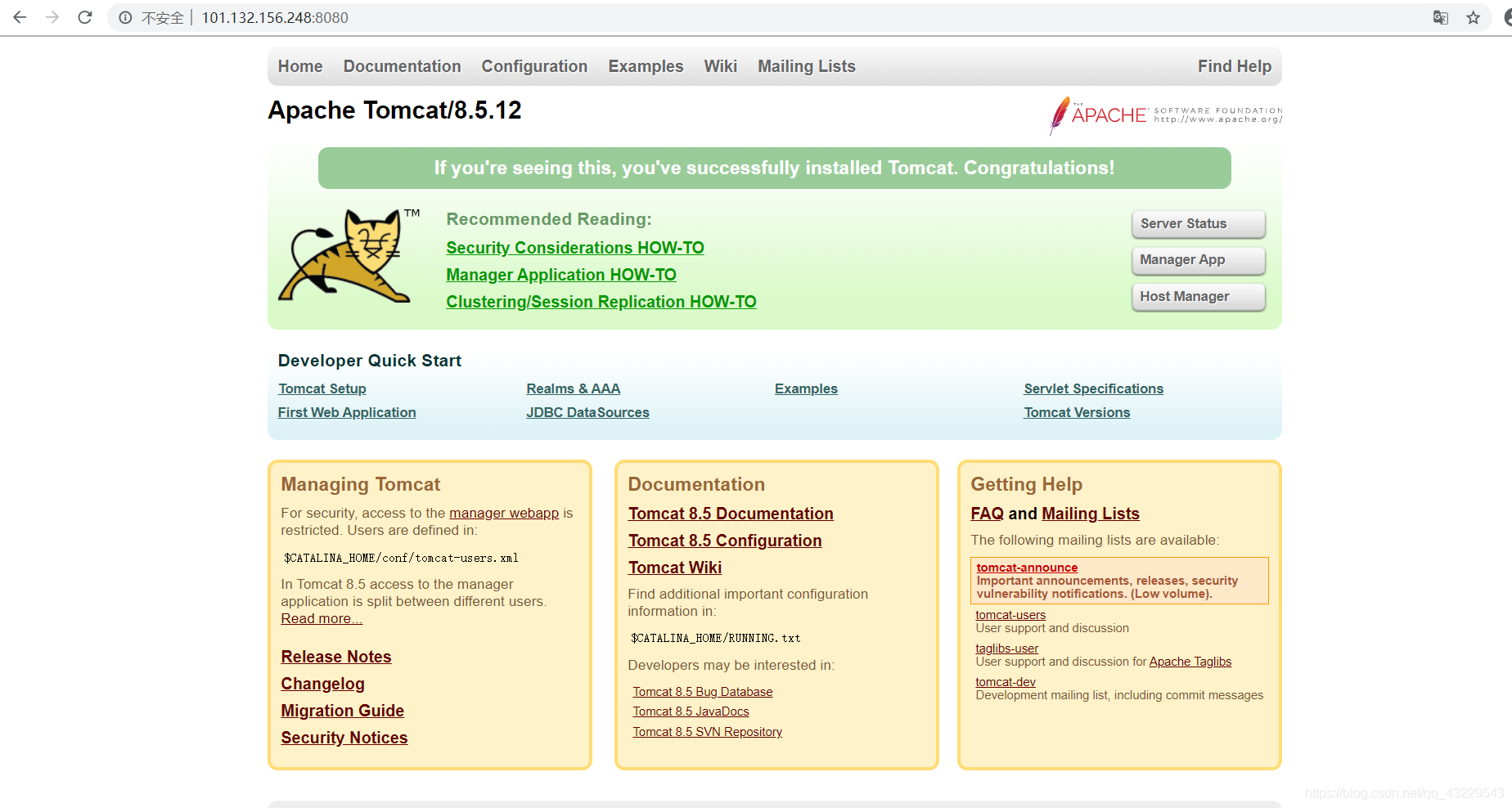Click the Manager App button
This screenshot has height=808, width=1512.
(x=1199, y=260)
